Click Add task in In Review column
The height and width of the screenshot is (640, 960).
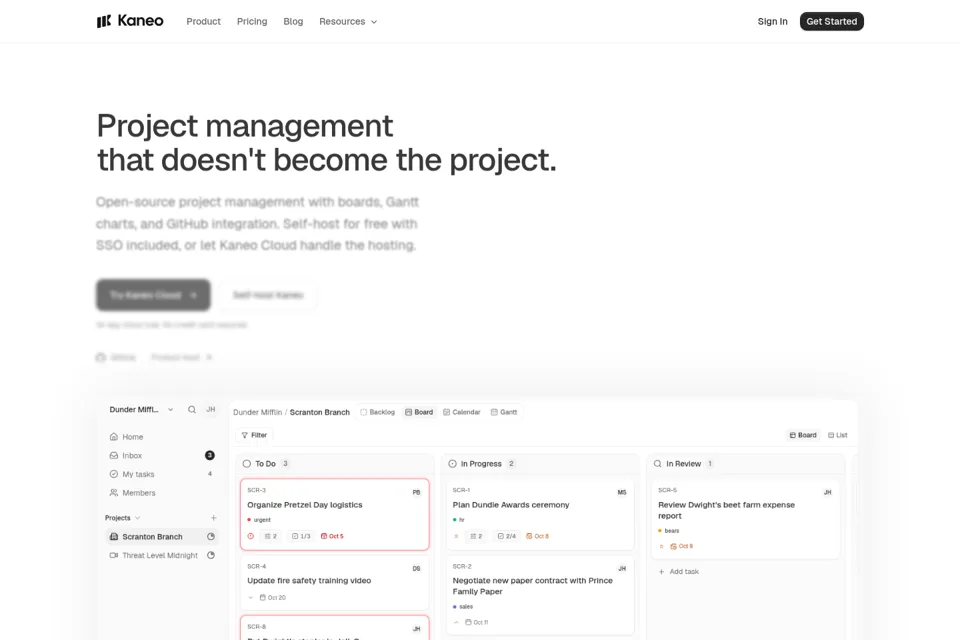tap(678, 571)
